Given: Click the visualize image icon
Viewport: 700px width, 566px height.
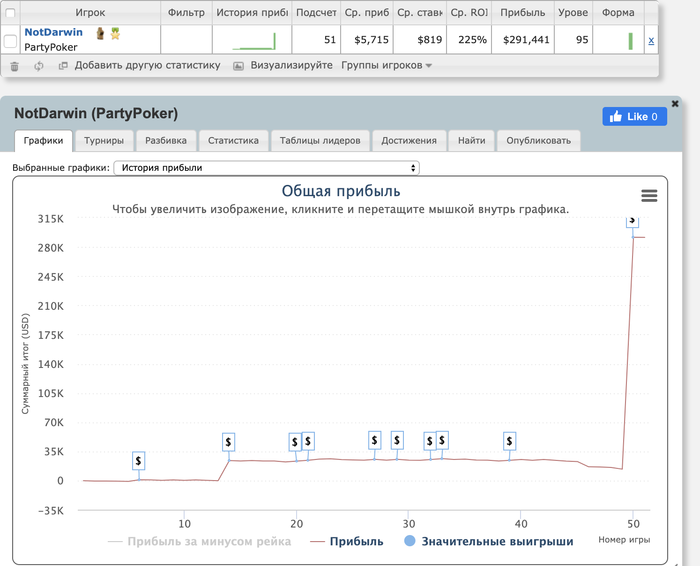Looking at the screenshot, I should coord(238,66).
